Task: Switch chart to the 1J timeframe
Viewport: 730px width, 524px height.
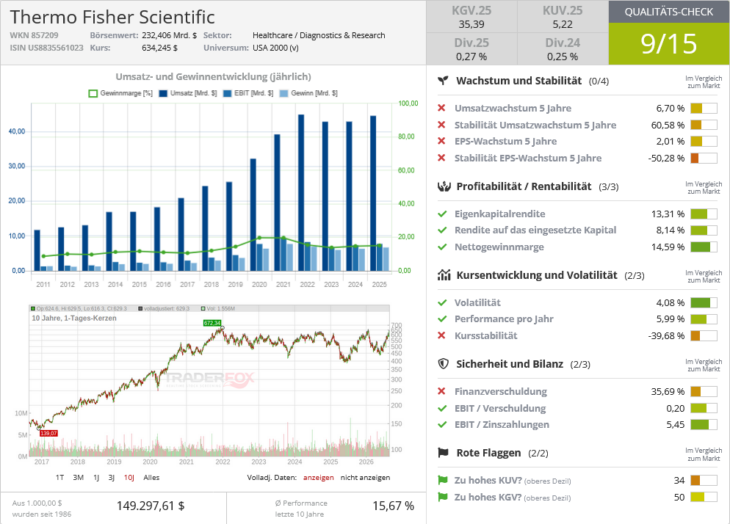Action: (96, 477)
